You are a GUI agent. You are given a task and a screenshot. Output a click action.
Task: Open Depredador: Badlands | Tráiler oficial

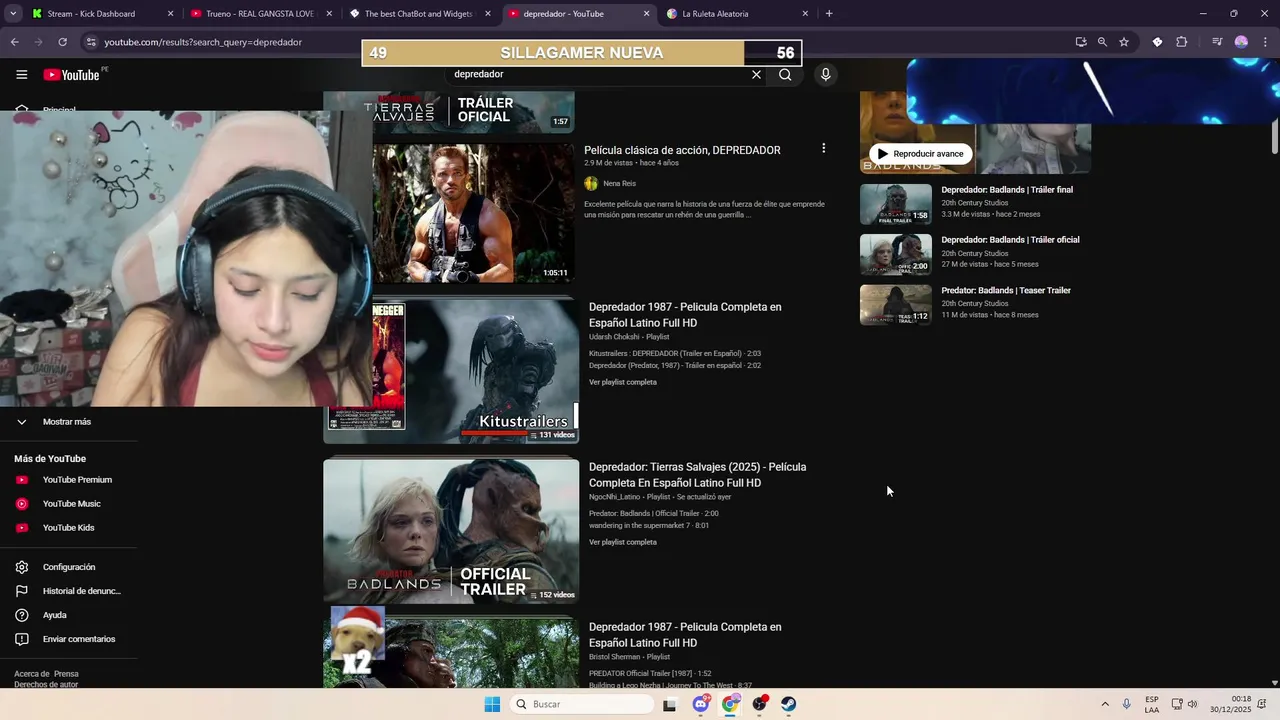pos(1010,240)
